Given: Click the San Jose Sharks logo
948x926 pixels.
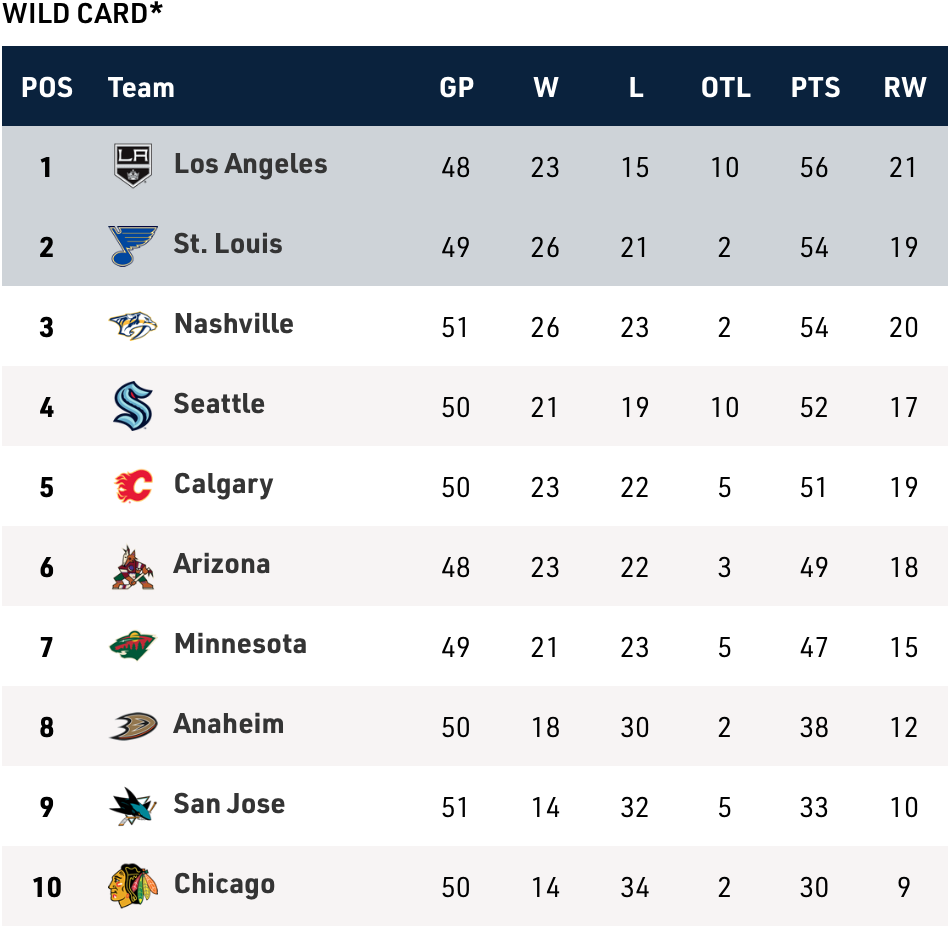Looking at the screenshot, I should pos(133,806).
